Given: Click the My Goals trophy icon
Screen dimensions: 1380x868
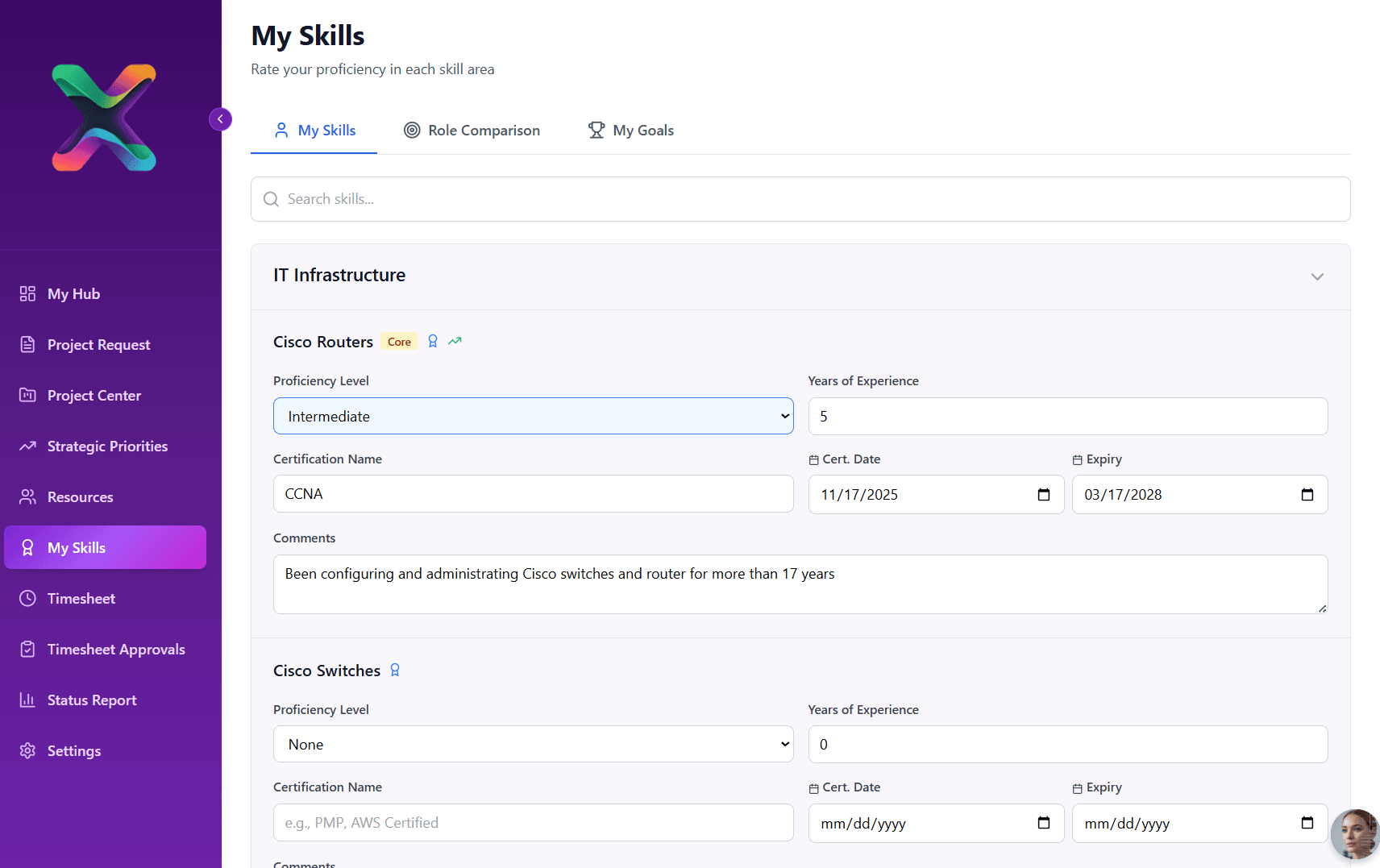Looking at the screenshot, I should click(x=596, y=130).
